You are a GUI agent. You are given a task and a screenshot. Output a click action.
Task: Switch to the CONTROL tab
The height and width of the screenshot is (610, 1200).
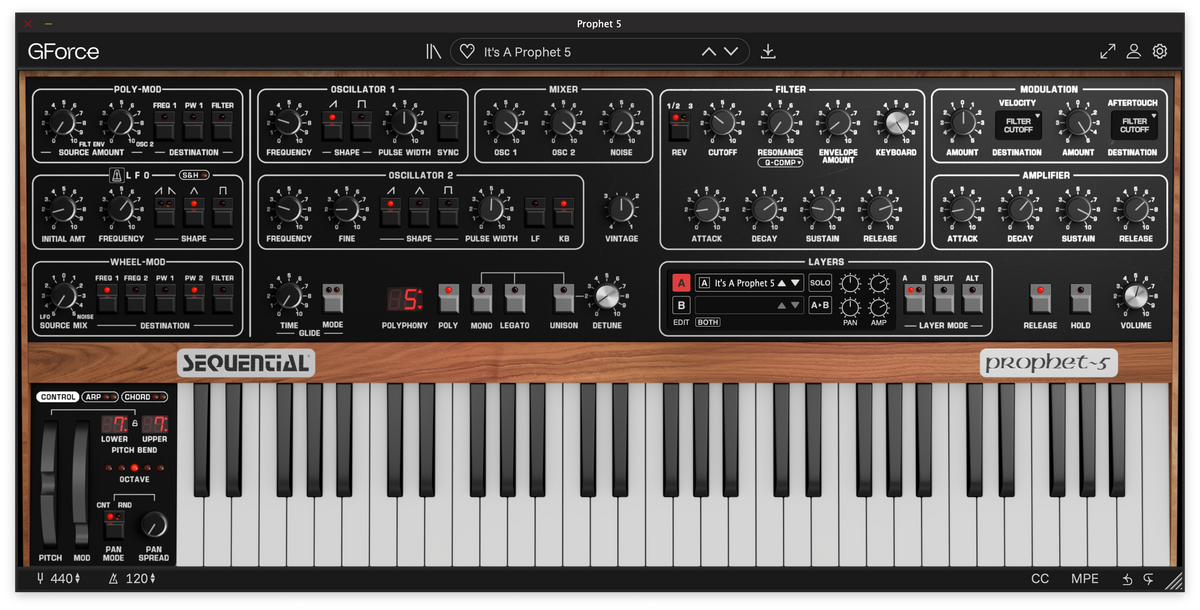[58, 397]
